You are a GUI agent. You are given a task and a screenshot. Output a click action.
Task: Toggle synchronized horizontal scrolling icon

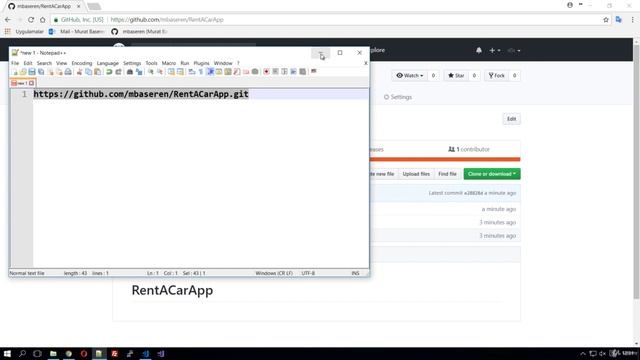point(180,72)
